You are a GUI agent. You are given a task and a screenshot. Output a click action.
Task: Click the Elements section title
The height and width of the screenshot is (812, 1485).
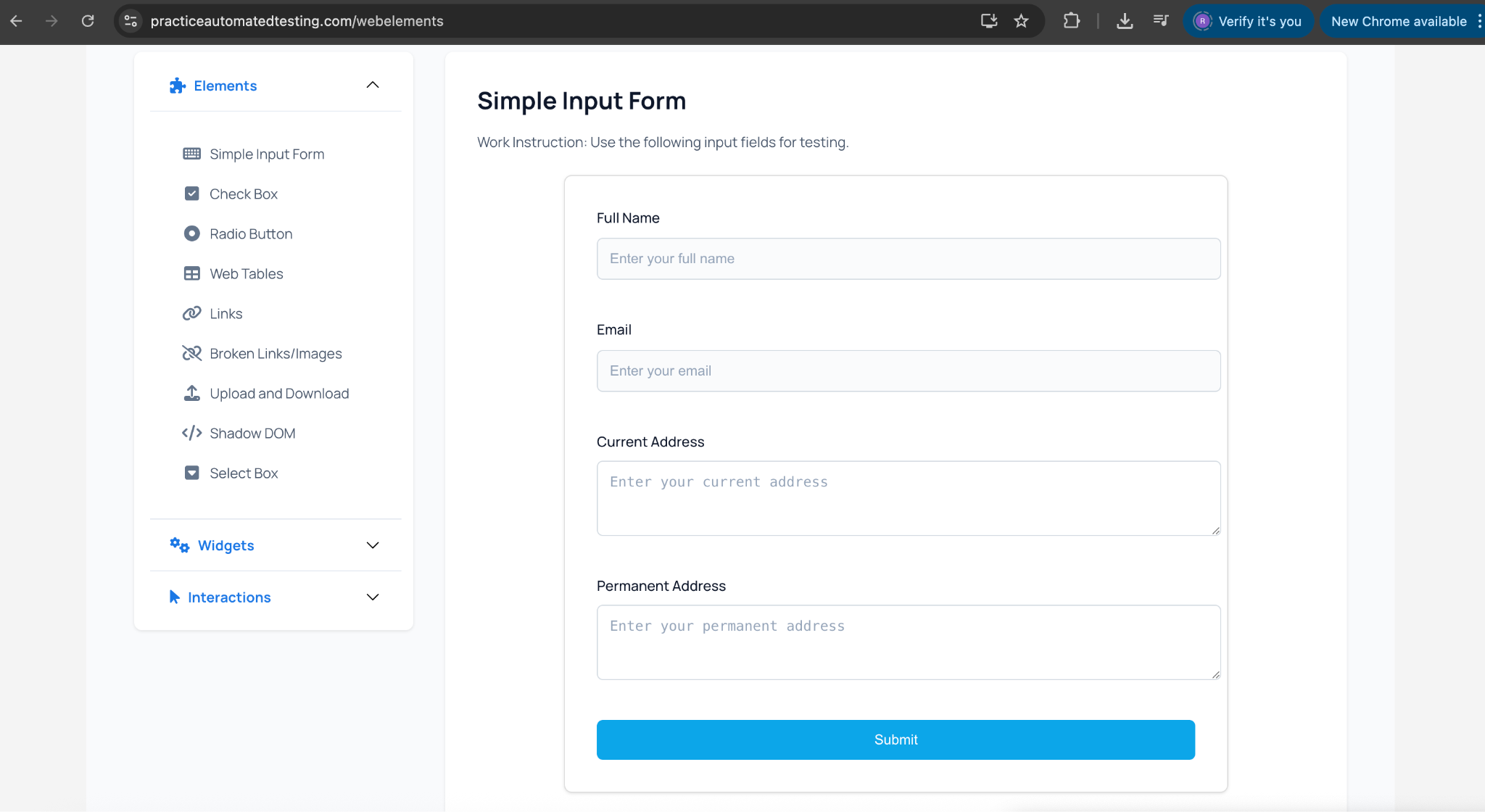pos(225,86)
